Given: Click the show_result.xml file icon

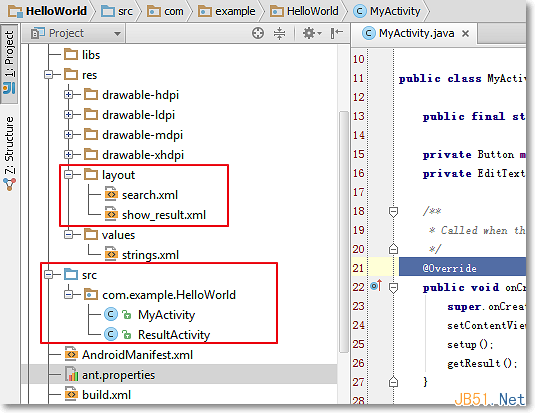Looking at the screenshot, I should [111, 214].
